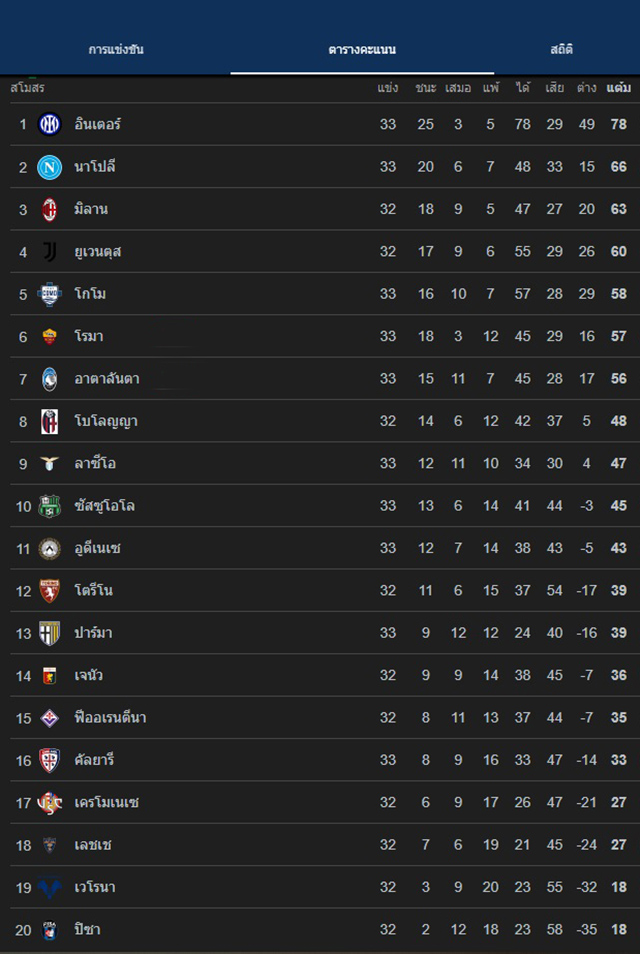Open the โรมา team link

point(91,337)
